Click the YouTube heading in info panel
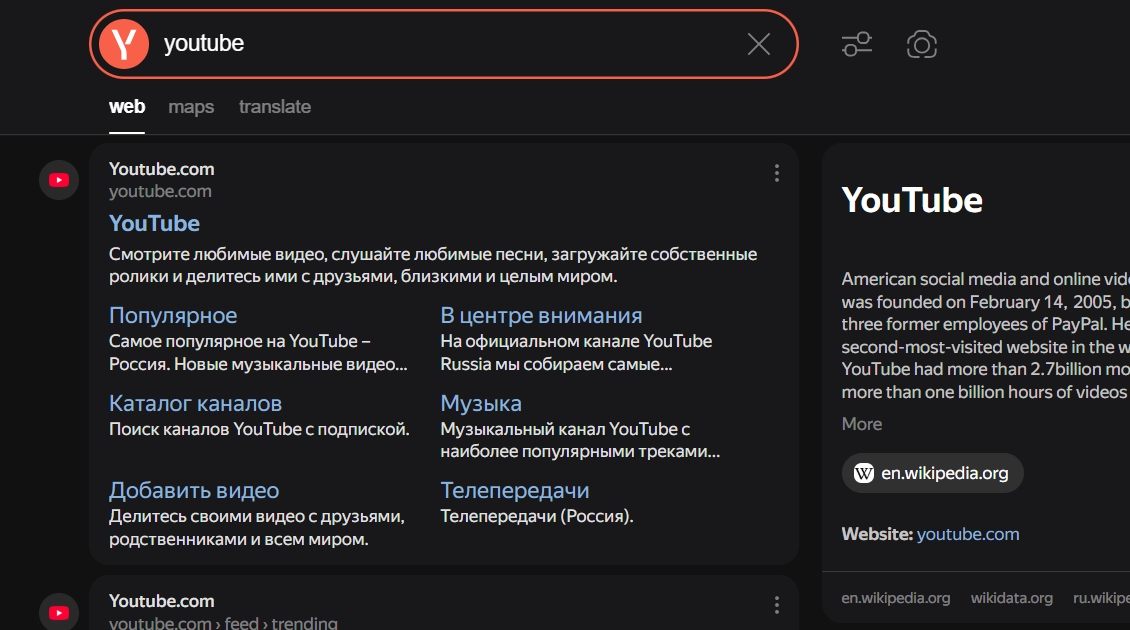Image resolution: width=1130 pixels, height=630 pixels. [x=912, y=200]
